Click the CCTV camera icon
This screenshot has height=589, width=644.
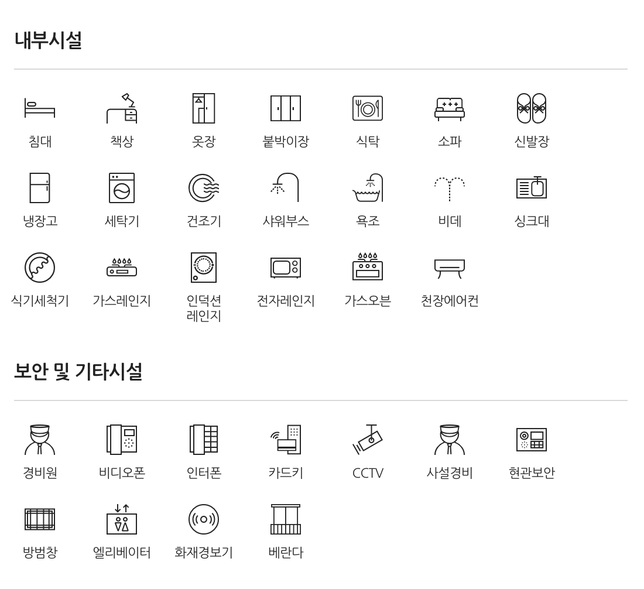click(x=368, y=439)
